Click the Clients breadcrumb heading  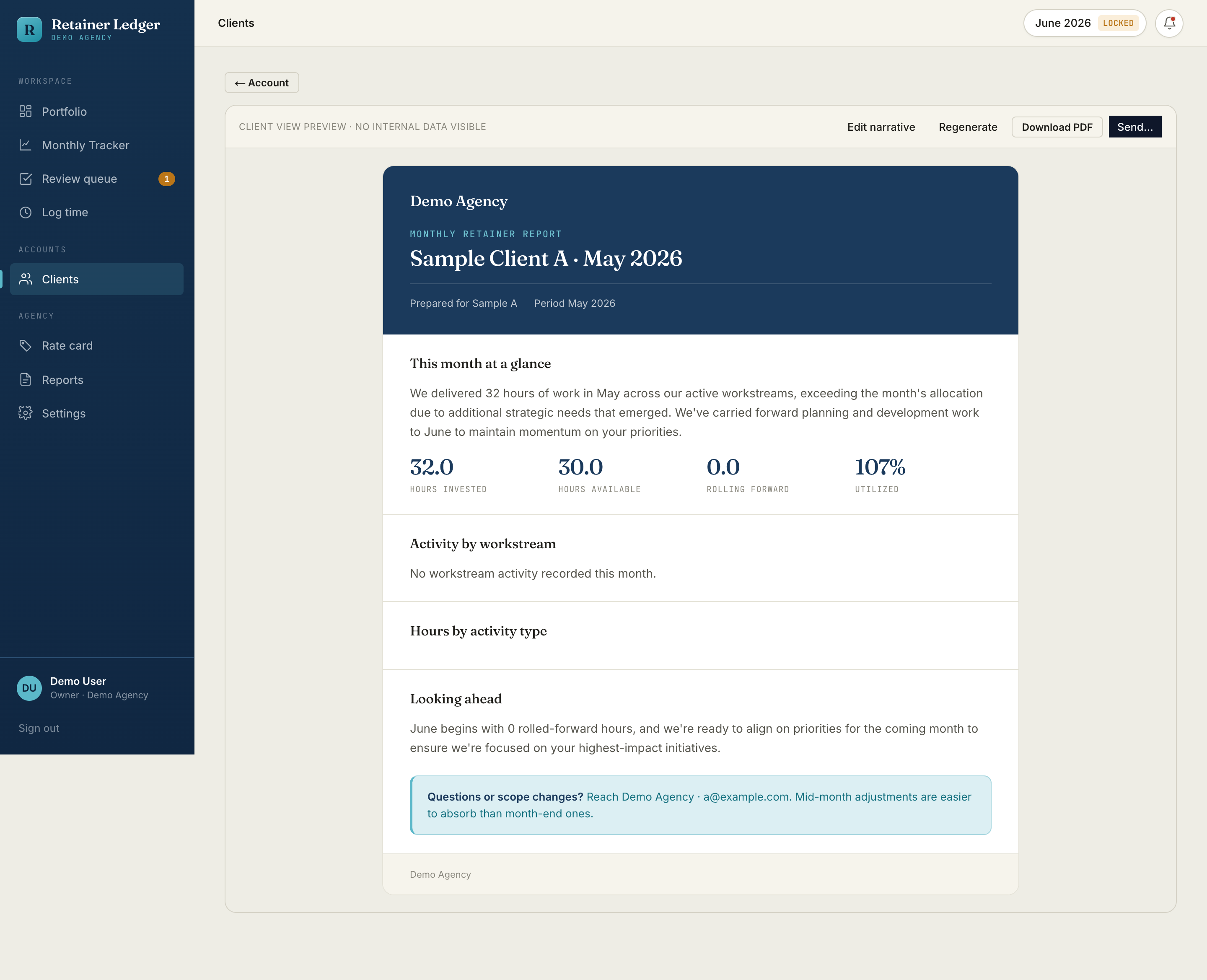[236, 23]
